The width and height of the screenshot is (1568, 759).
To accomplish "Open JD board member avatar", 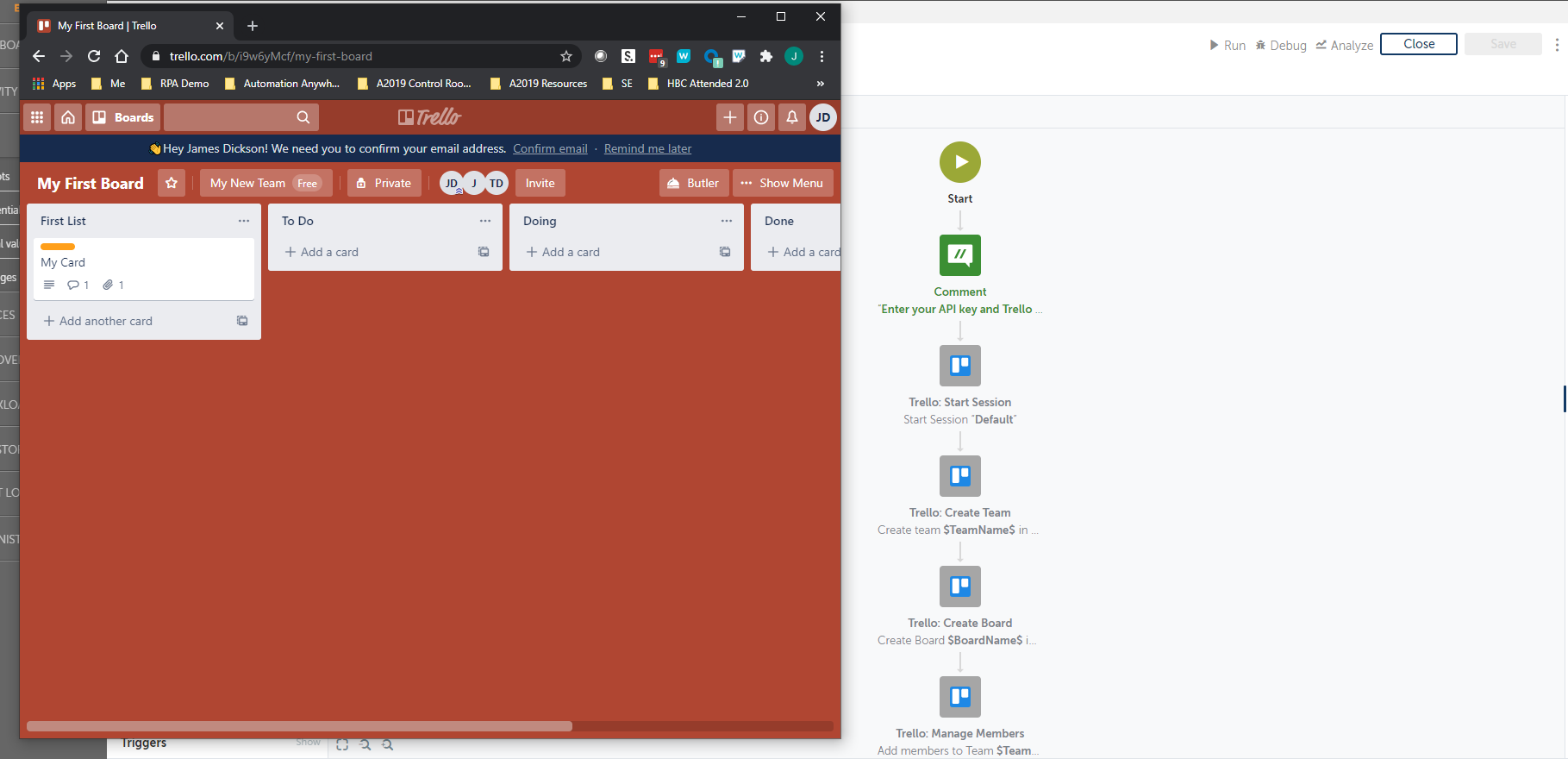I will click(x=451, y=183).
